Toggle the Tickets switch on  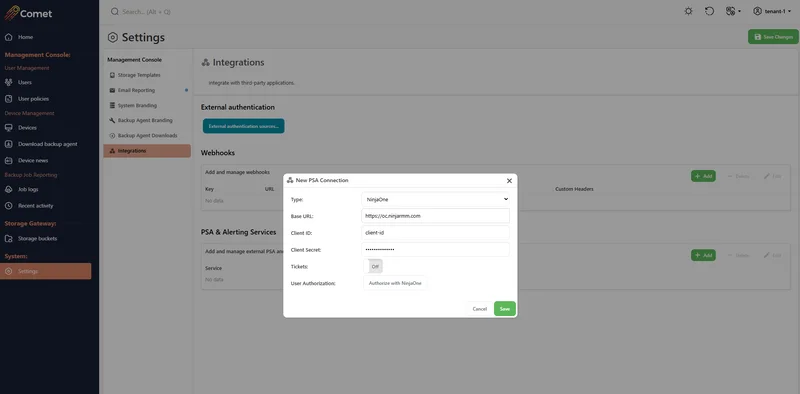click(x=372, y=266)
